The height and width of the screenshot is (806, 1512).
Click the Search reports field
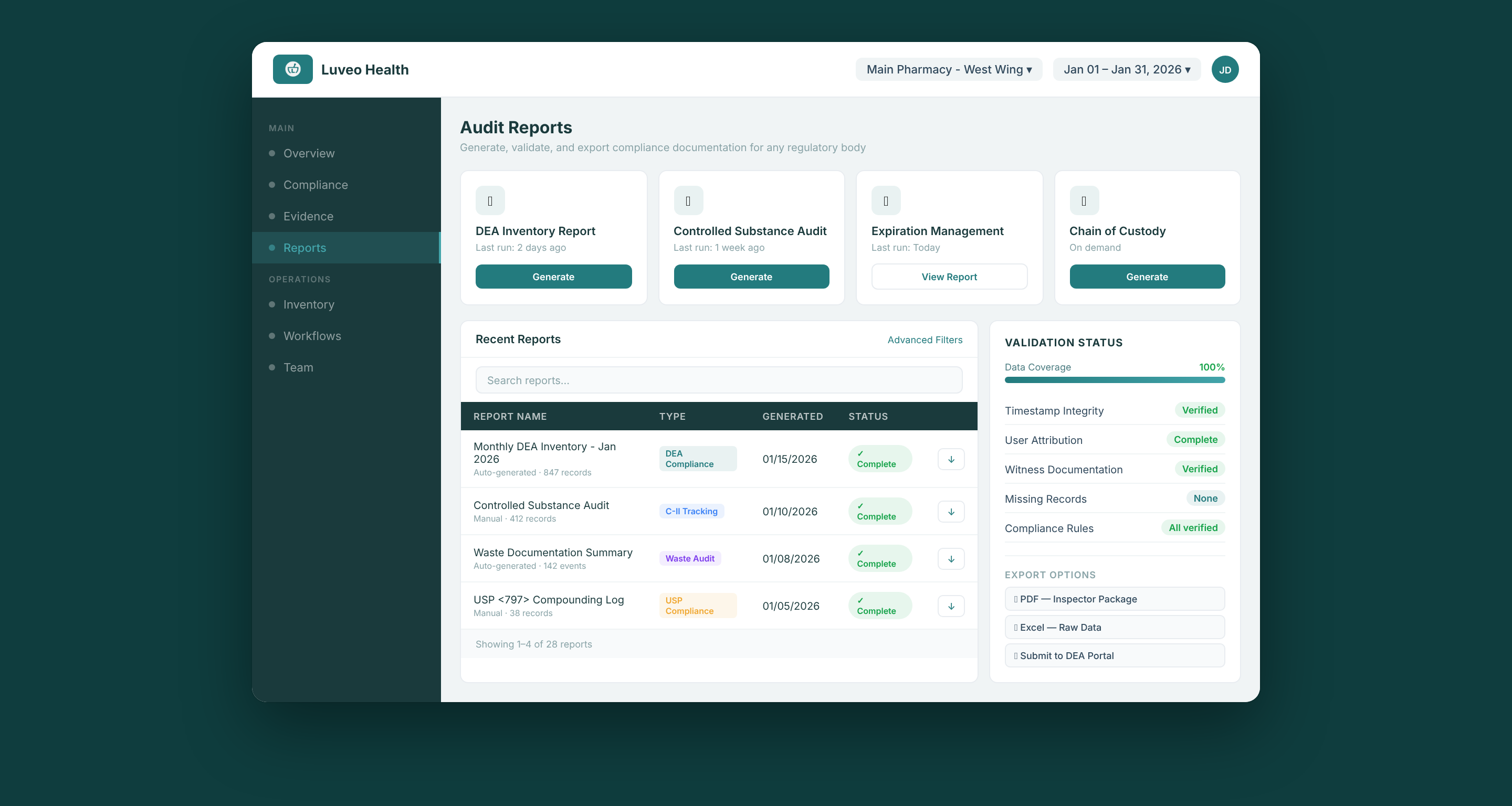click(718, 380)
